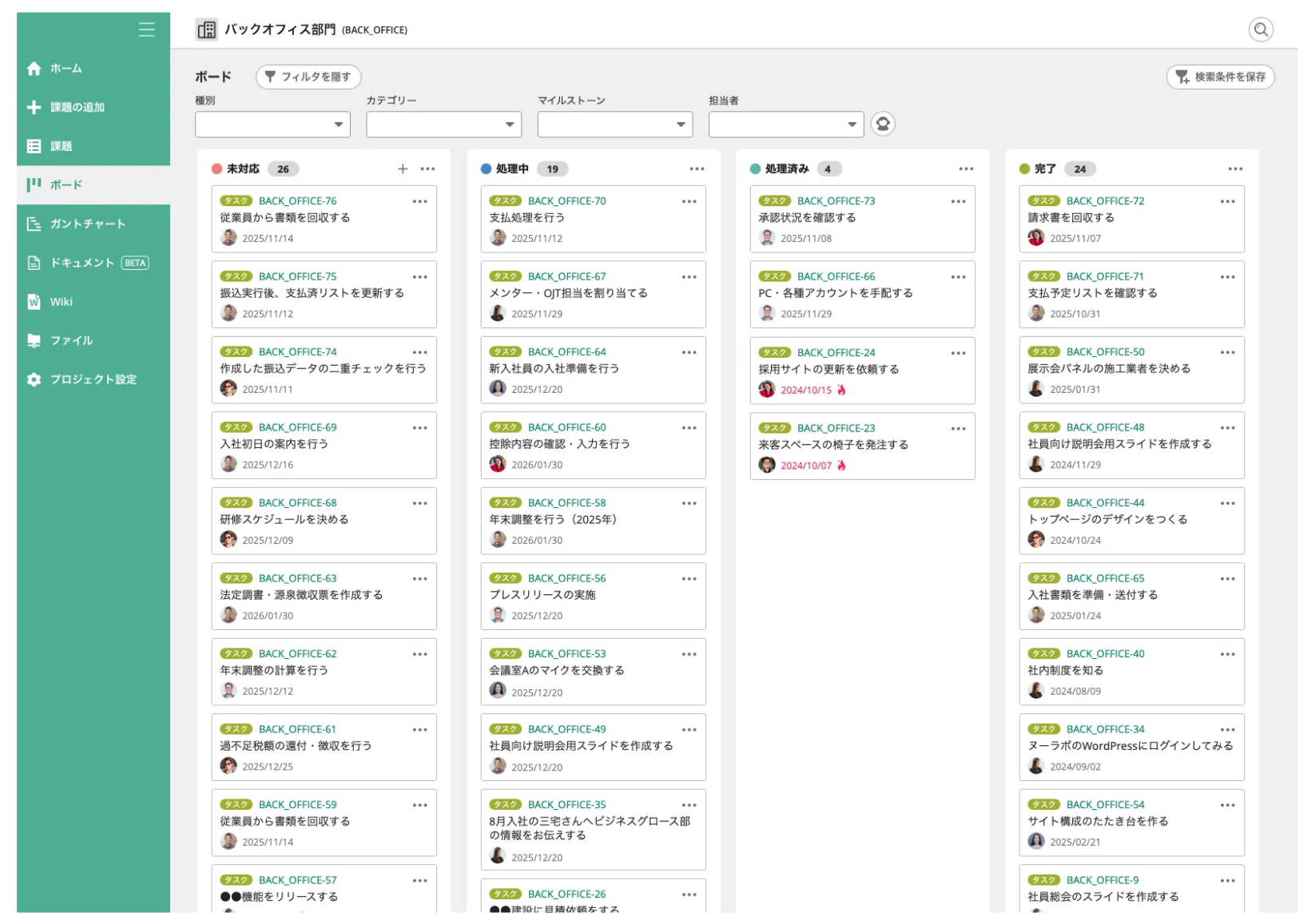Open the マイルストーン filter dropdown

coord(614,125)
